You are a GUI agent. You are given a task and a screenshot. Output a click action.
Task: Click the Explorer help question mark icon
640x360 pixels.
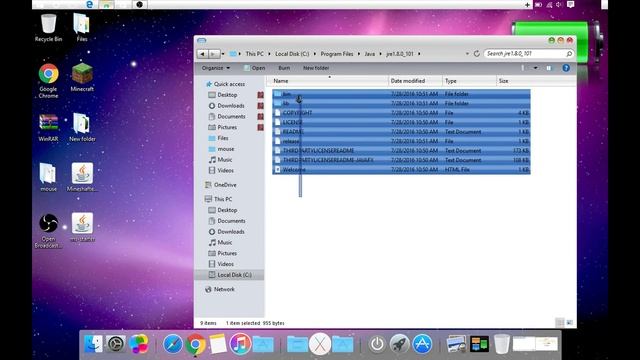[x=566, y=68]
